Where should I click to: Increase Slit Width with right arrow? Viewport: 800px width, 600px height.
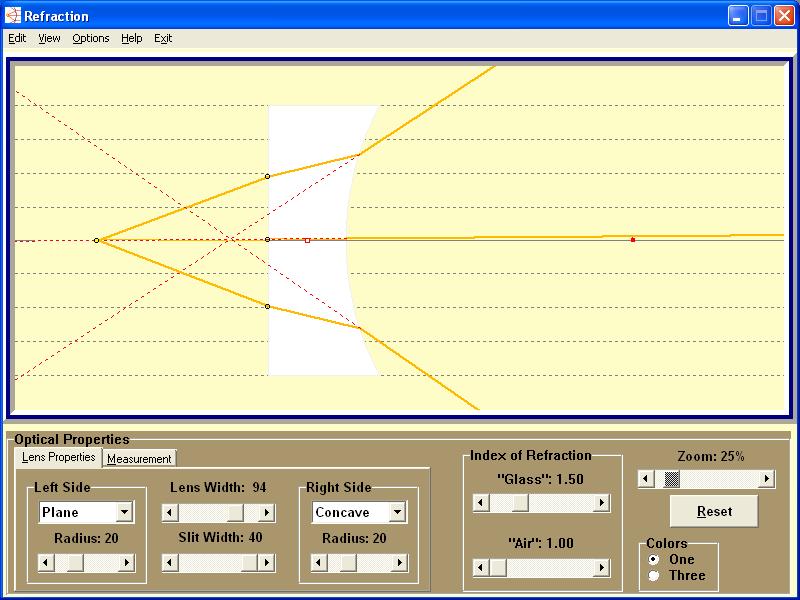[x=266, y=563]
